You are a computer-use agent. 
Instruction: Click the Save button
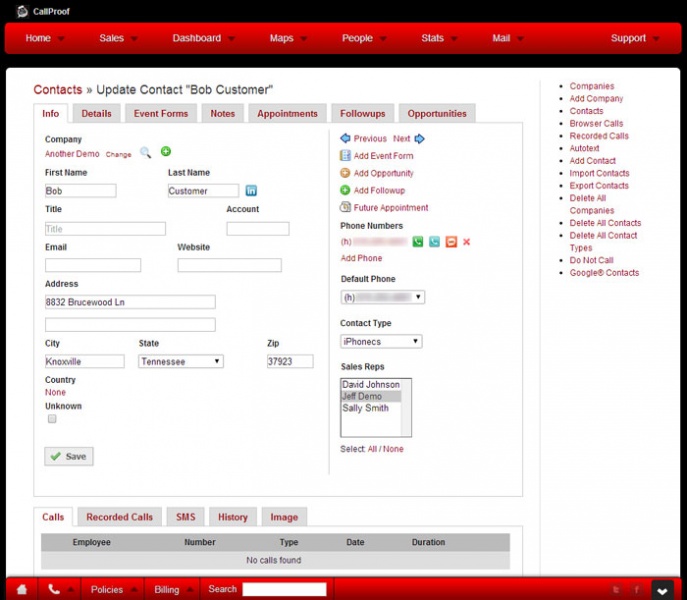pyautogui.click(x=69, y=456)
